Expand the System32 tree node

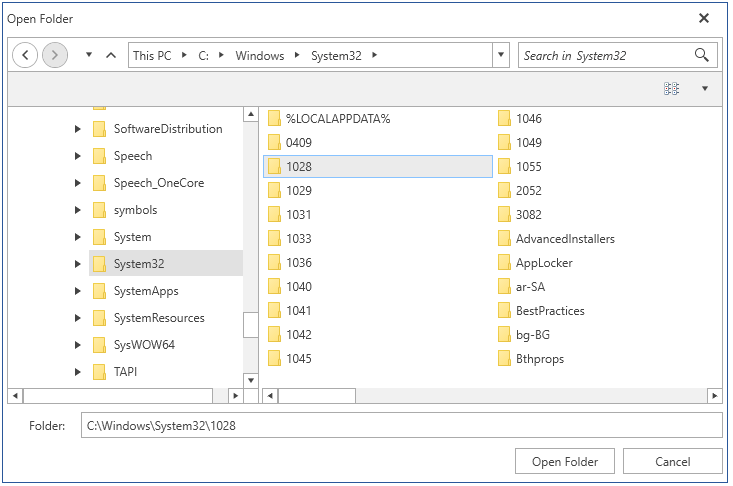click(78, 264)
